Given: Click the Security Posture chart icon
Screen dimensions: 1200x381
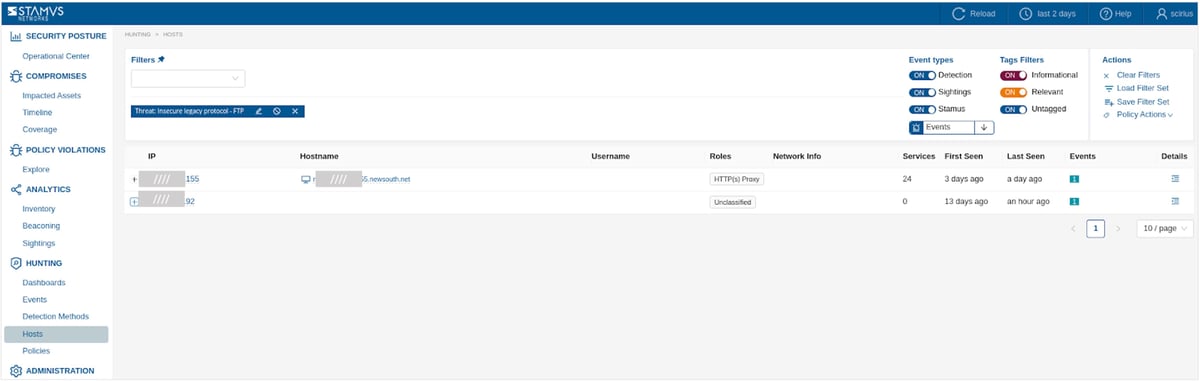Looking at the screenshot, I should click(15, 36).
